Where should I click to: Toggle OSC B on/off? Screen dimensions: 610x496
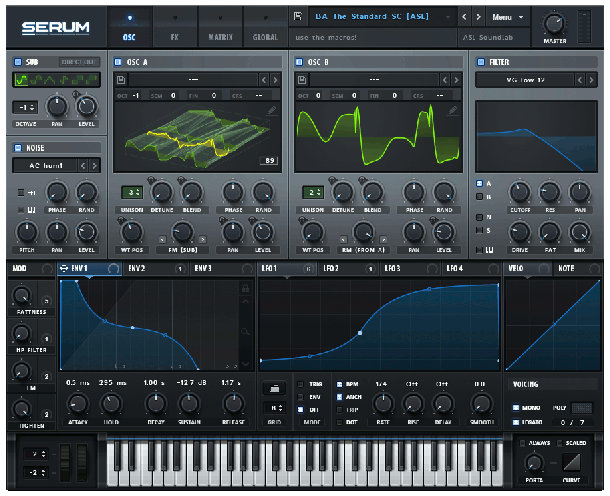click(299, 62)
